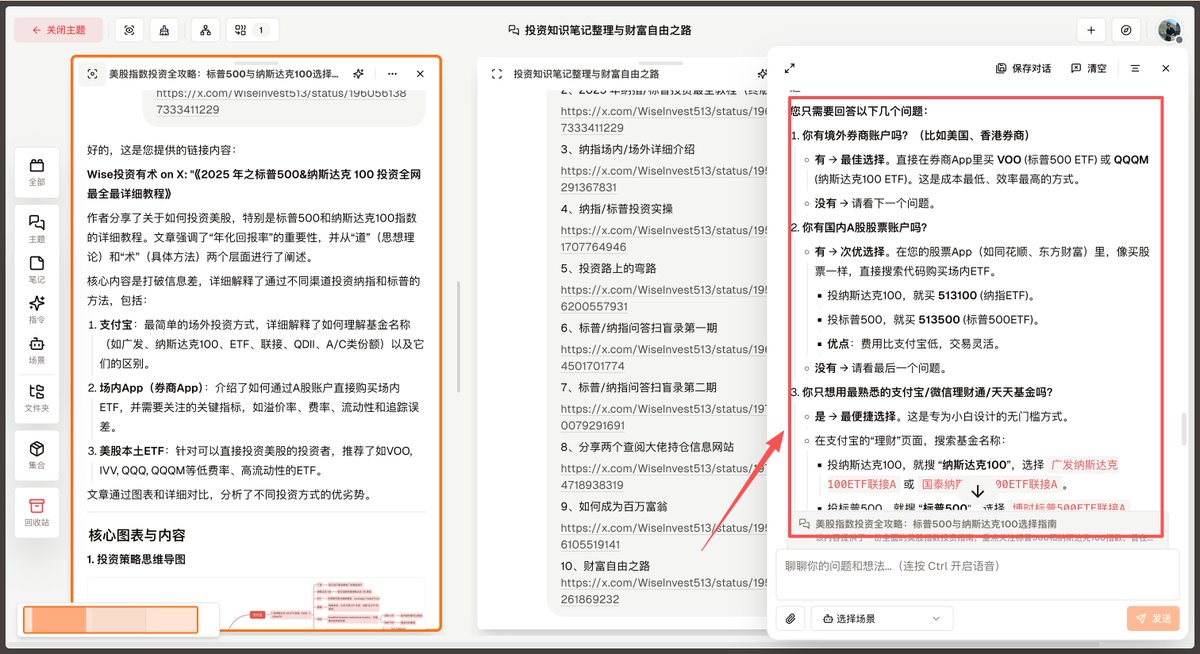Image resolution: width=1200 pixels, height=654 pixels.
Task: Click the heading 核心图表与内容
Action: [137, 535]
